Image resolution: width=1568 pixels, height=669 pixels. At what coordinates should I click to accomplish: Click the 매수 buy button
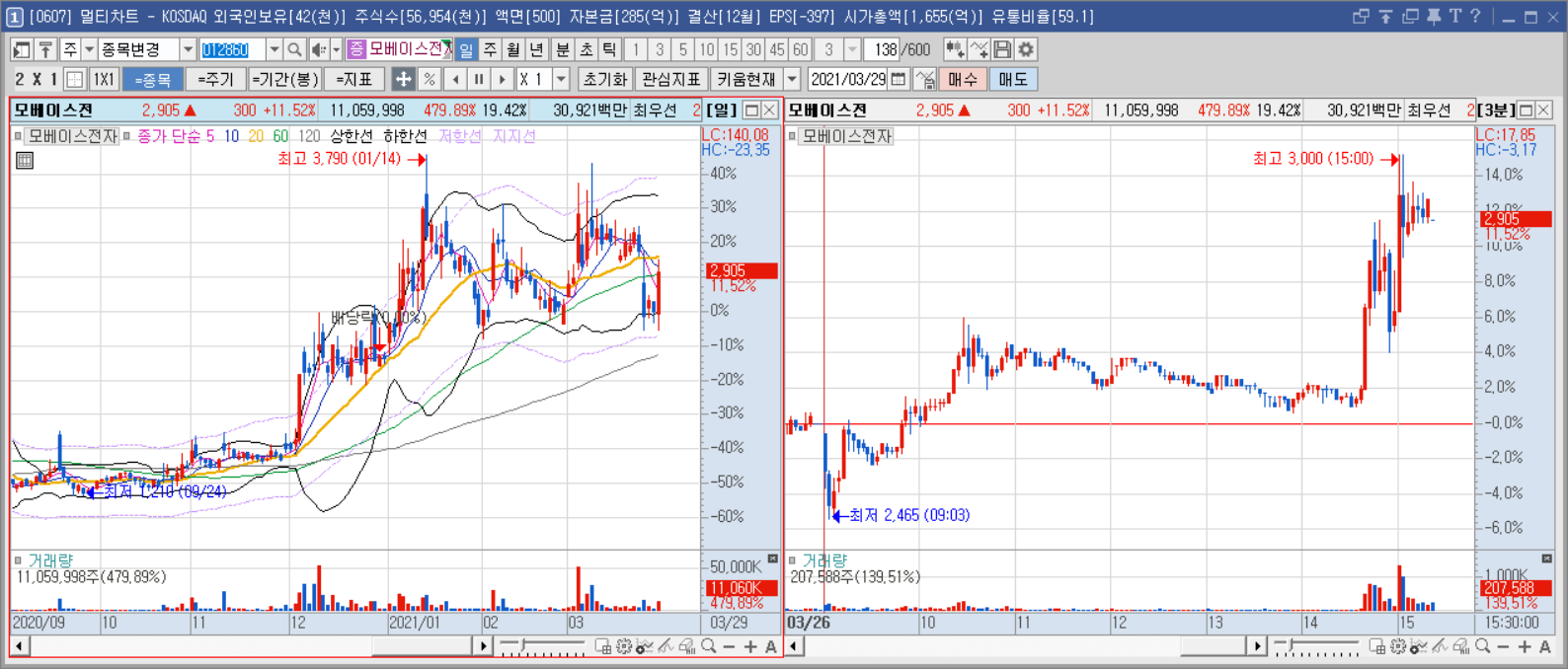click(963, 79)
